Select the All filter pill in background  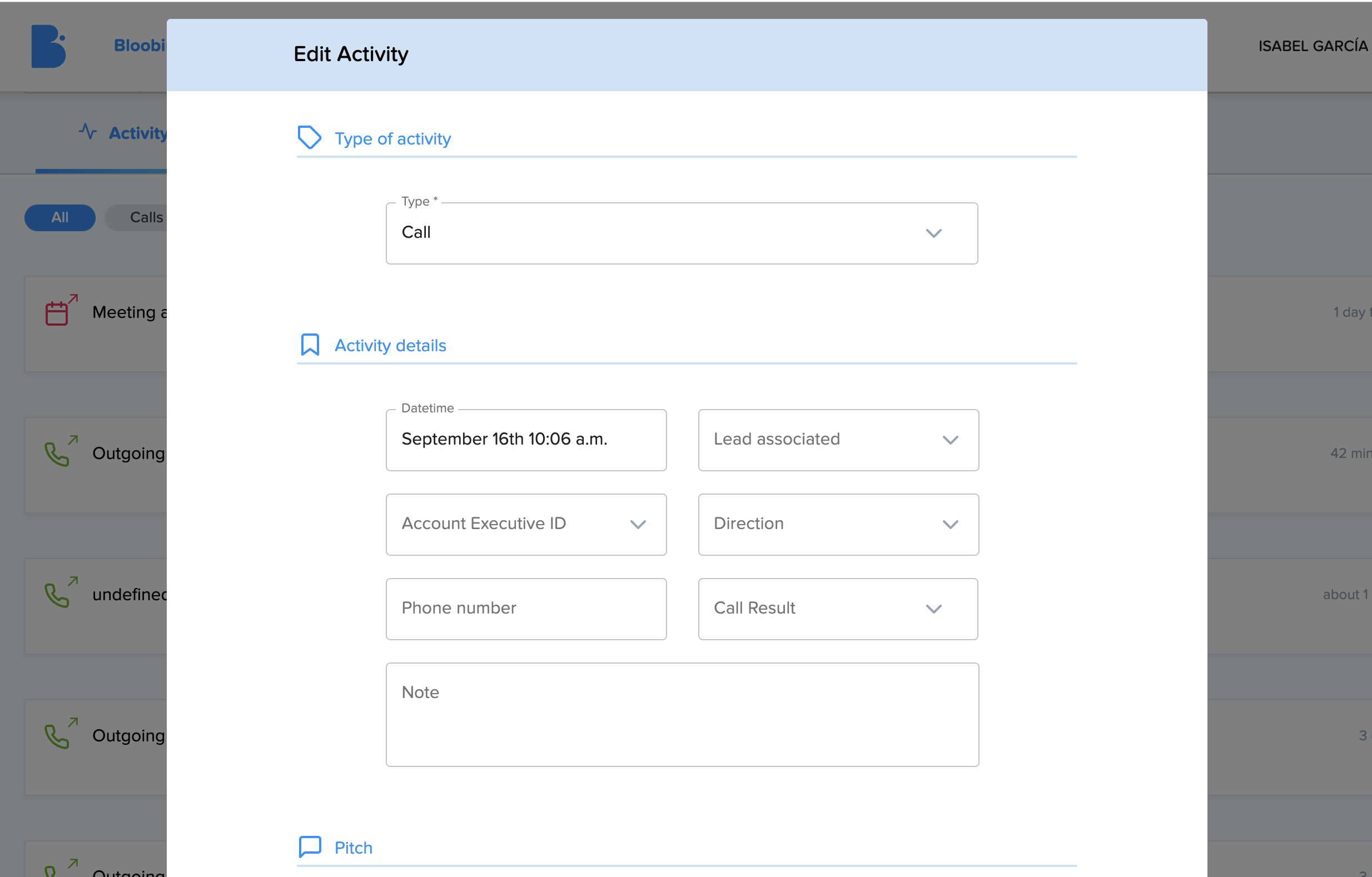[x=60, y=217]
